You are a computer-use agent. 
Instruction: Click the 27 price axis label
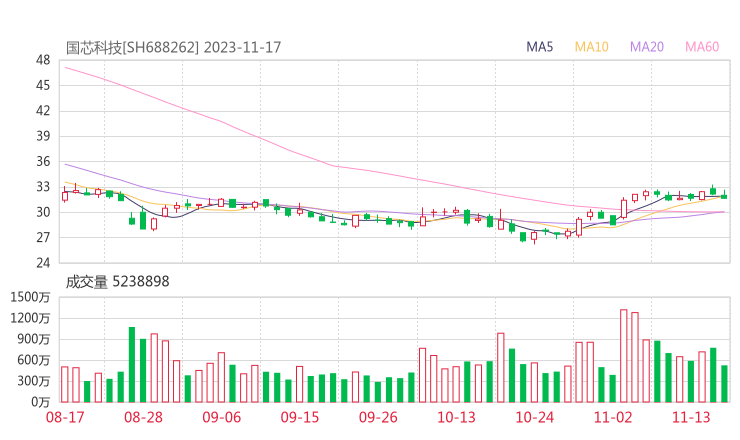(x=43, y=237)
